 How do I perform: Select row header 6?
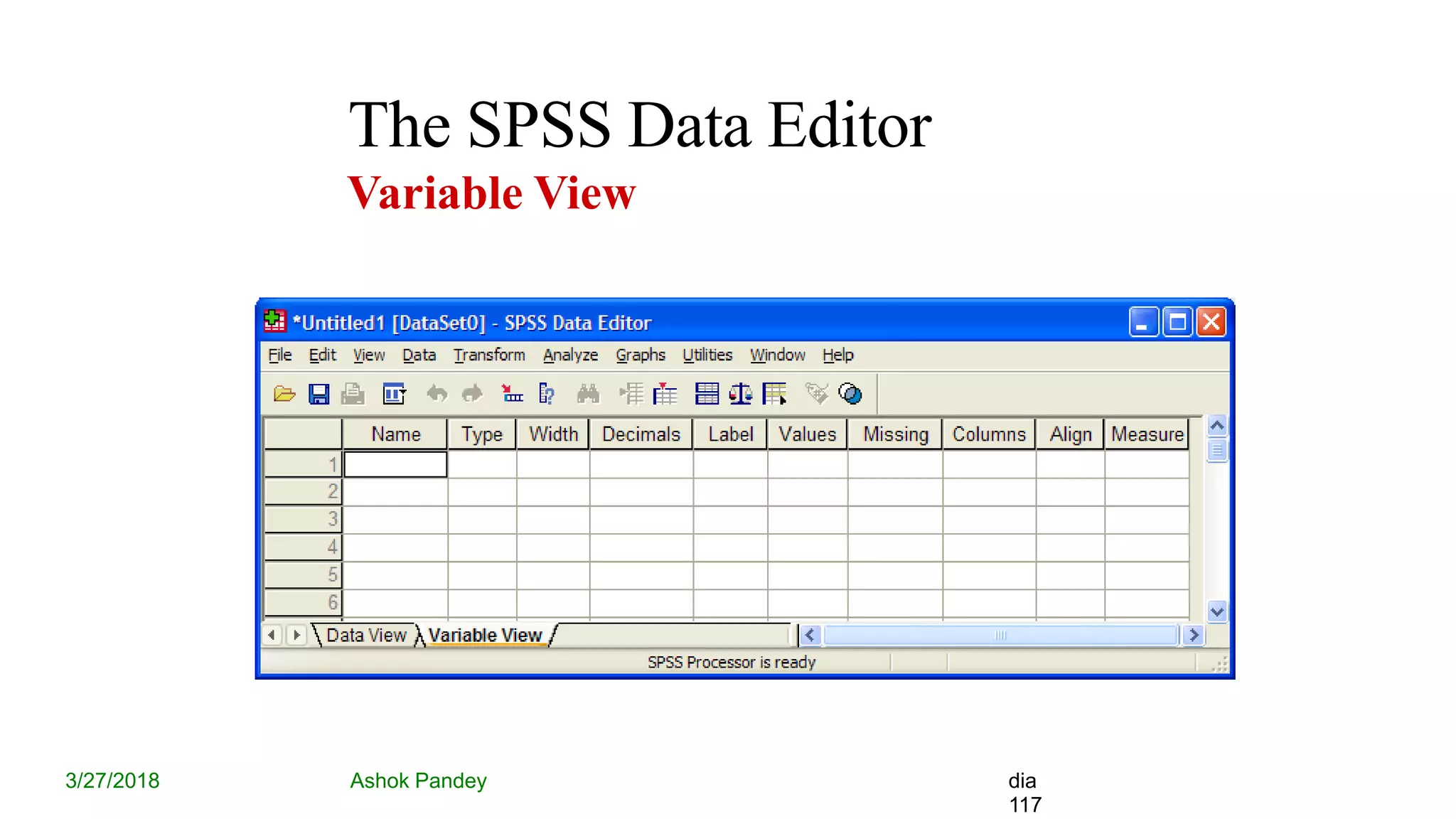click(x=303, y=603)
